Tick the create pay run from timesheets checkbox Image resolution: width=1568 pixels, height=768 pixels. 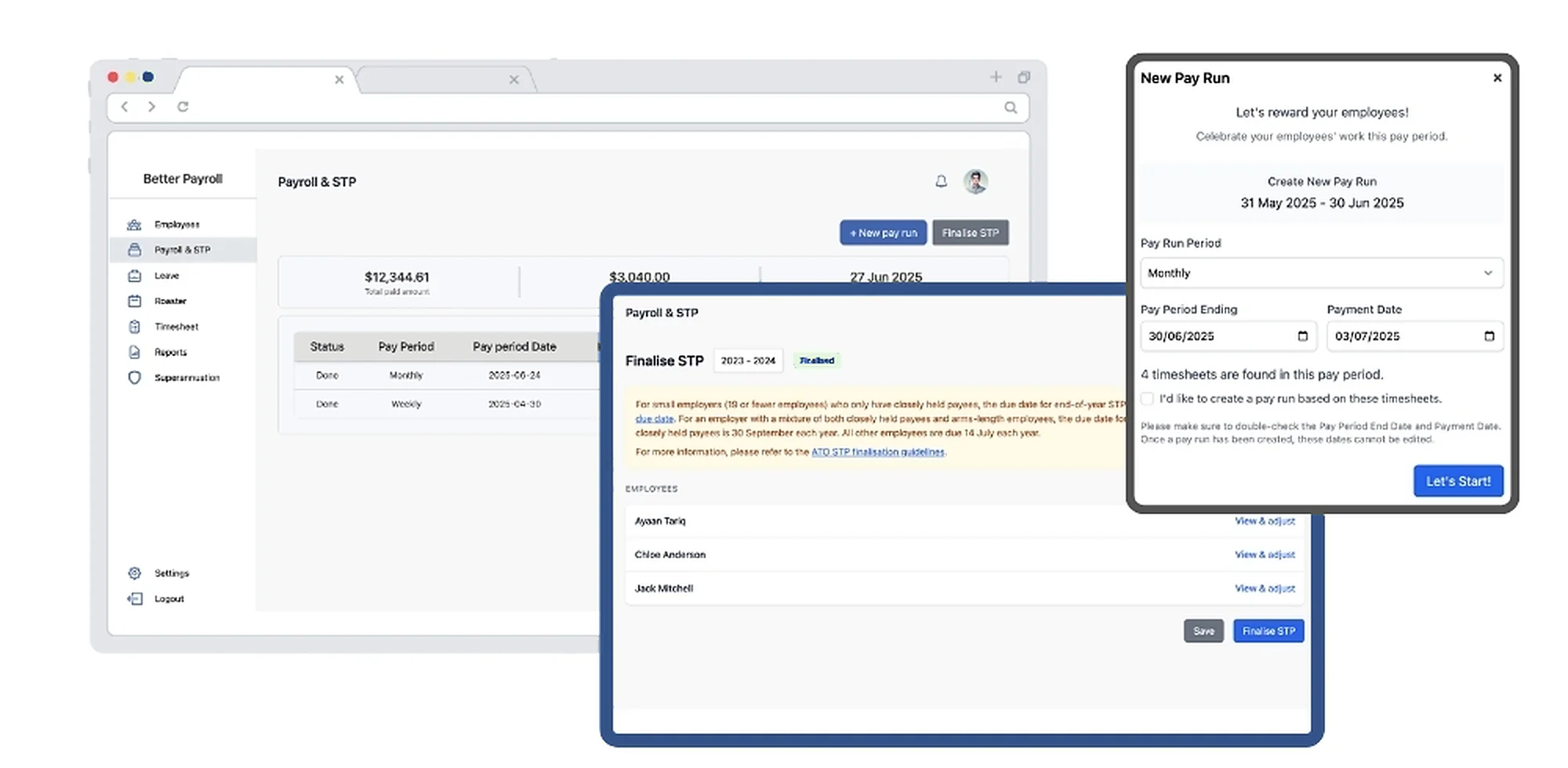tap(1147, 399)
